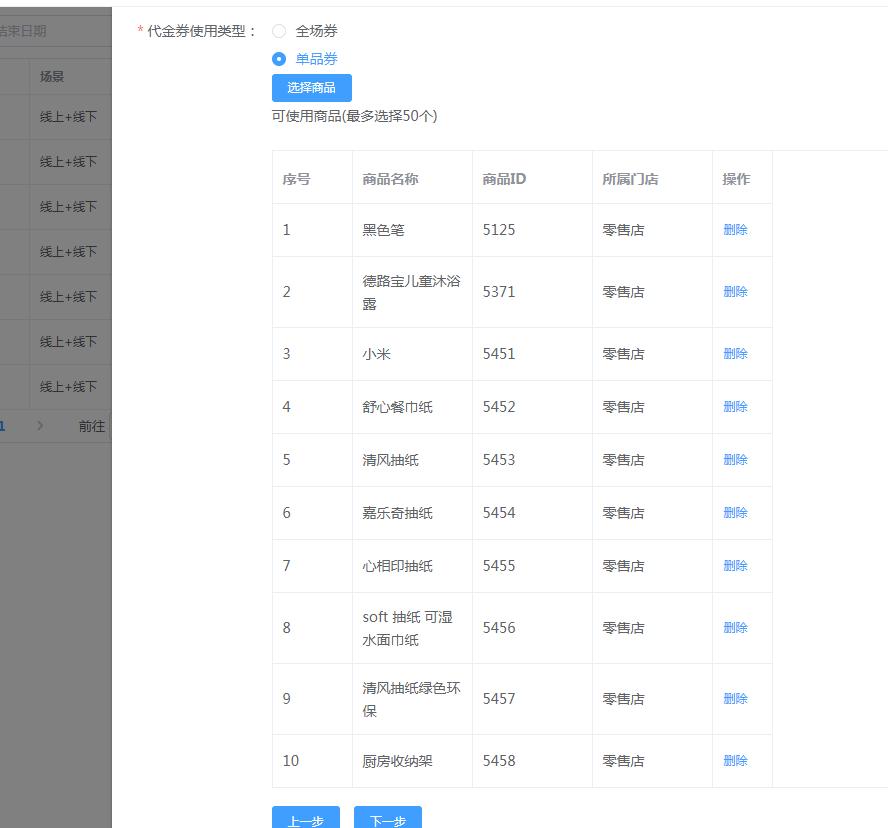Delete the 小米 product row
This screenshot has width=888, height=828.
click(x=735, y=353)
